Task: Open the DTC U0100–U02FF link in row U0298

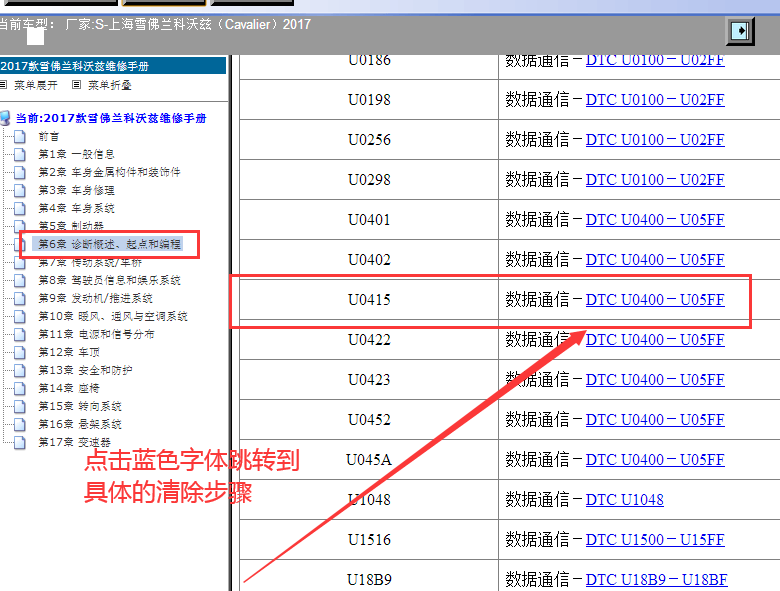Action: [x=655, y=180]
